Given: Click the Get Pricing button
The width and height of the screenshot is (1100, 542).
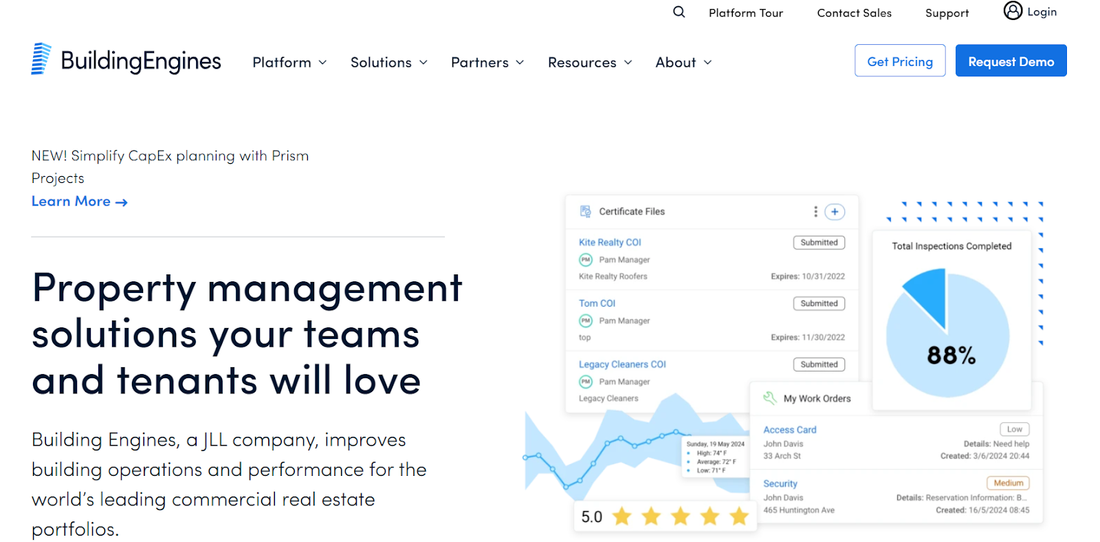Looking at the screenshot, I should (x=900, y=61).
